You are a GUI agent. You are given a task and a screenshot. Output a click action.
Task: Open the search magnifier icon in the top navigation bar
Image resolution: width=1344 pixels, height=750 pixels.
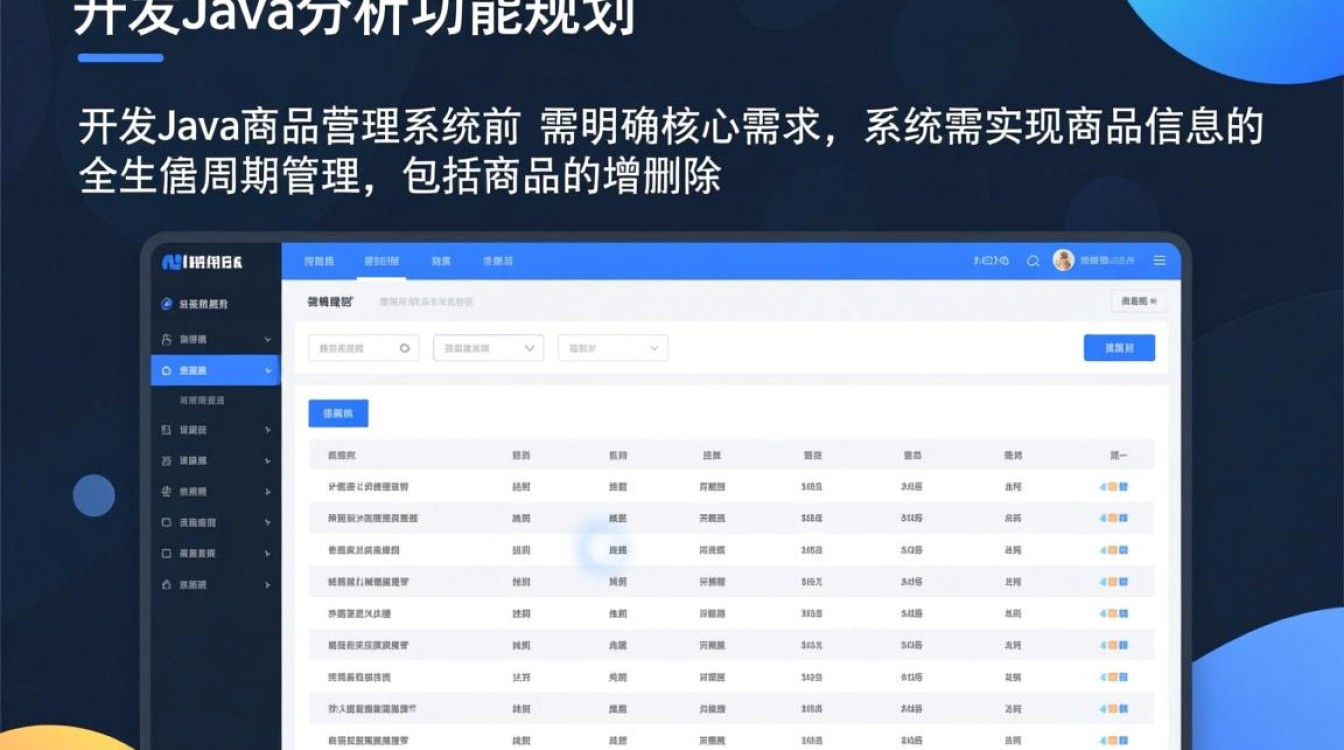tap(1034, 260)
